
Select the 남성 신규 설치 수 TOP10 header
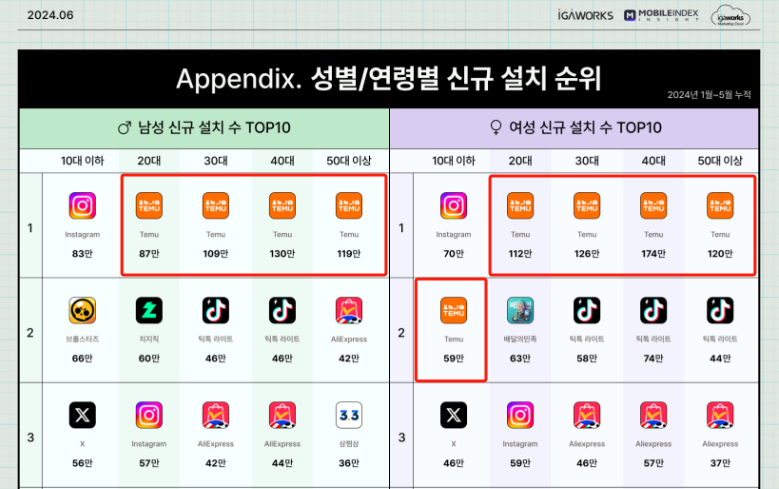[204, 127]
